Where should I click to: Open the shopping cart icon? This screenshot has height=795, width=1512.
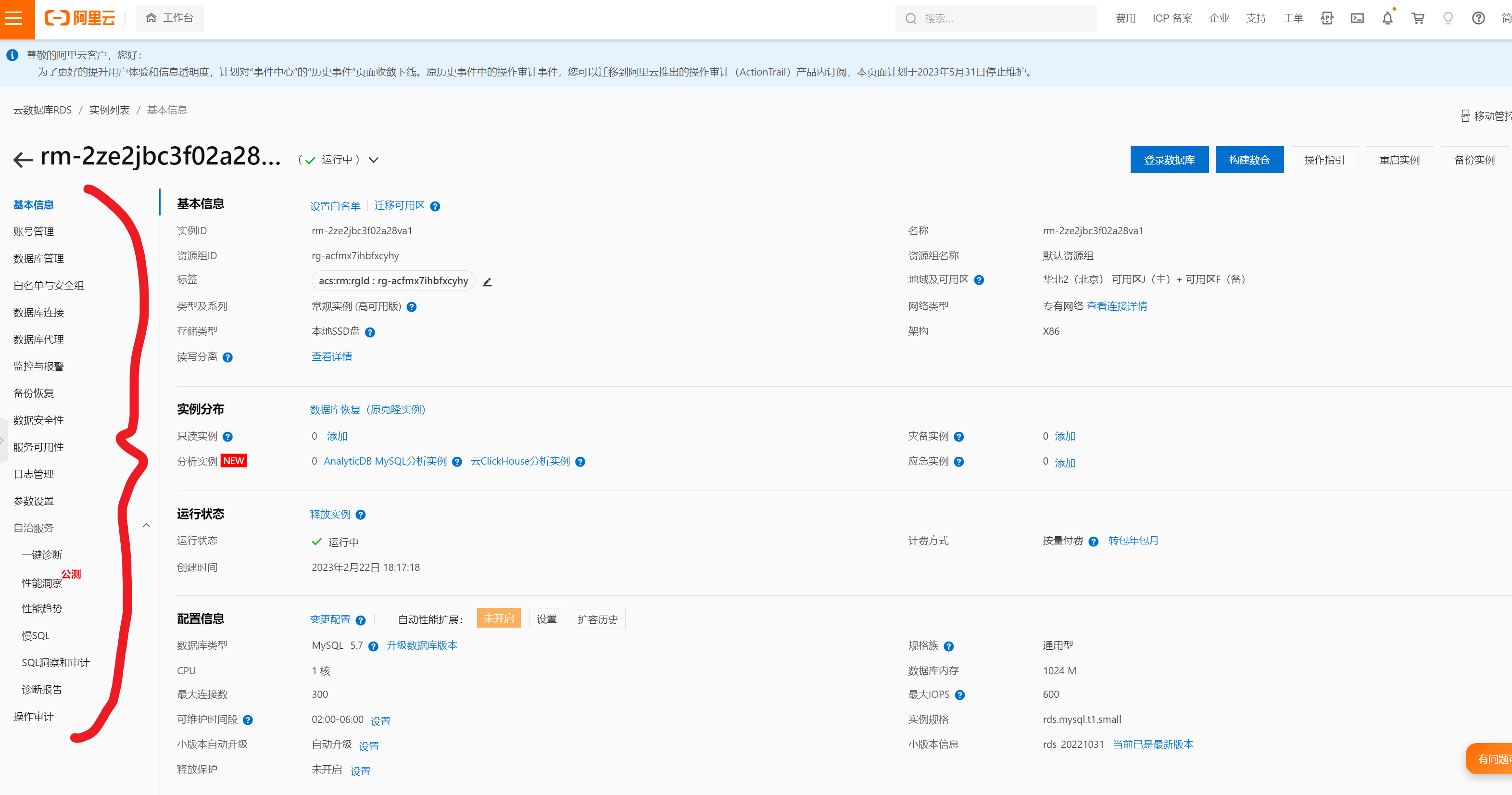[x=1418, y=18]
